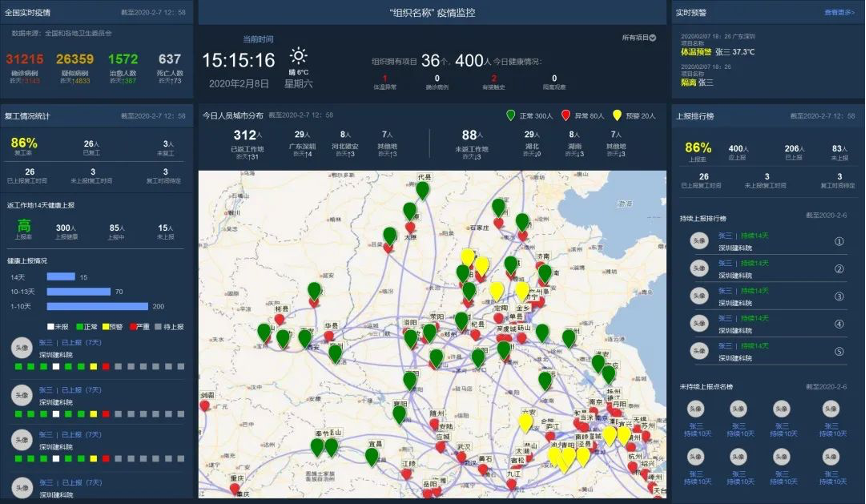Image resolution: width=866 pixels, height=504 pixels.
Task: Click the grey 待上报 legend swatch
Action: pyautogui.click(x=159, y=327)
